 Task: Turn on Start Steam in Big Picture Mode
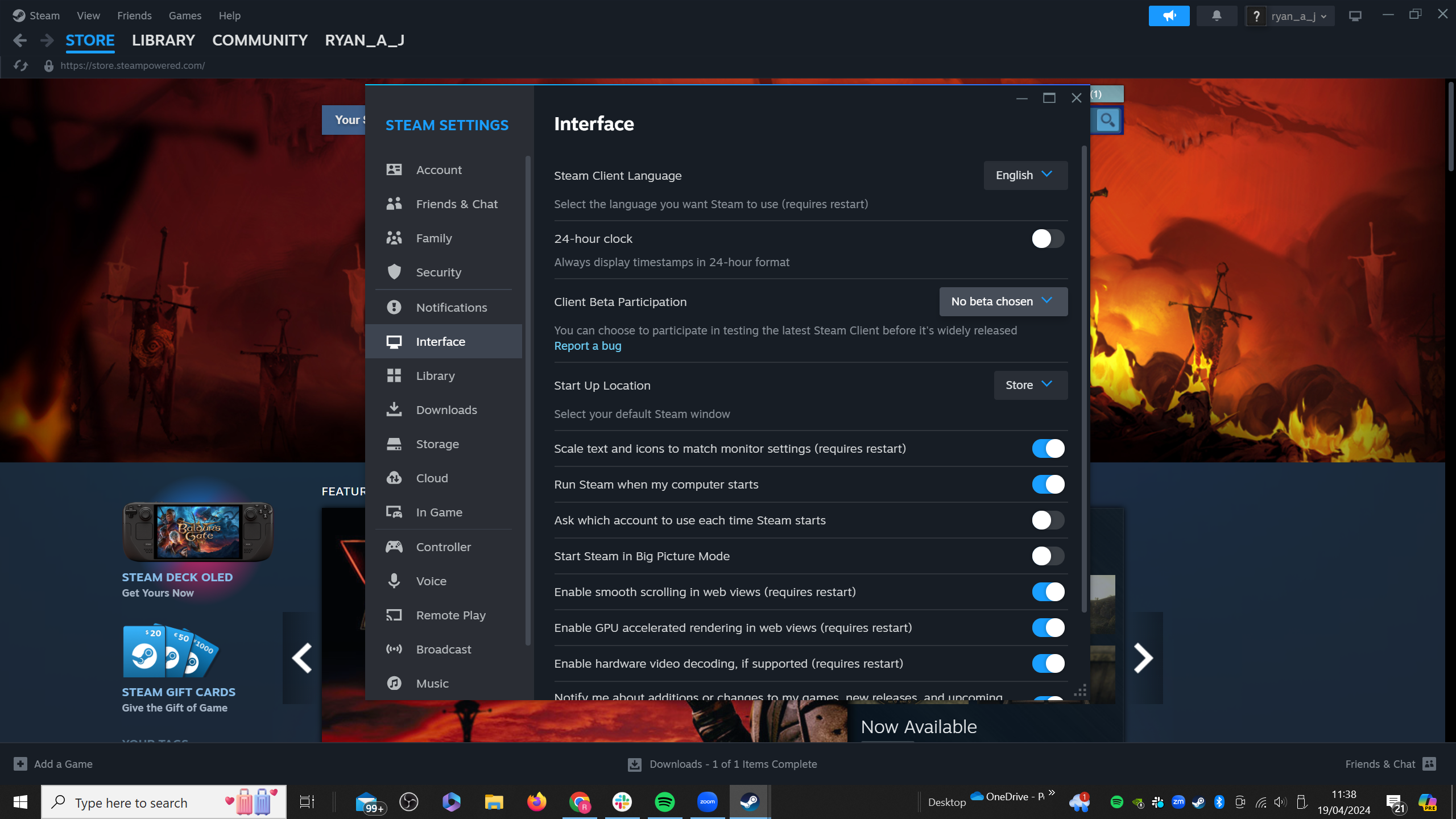1048,556
